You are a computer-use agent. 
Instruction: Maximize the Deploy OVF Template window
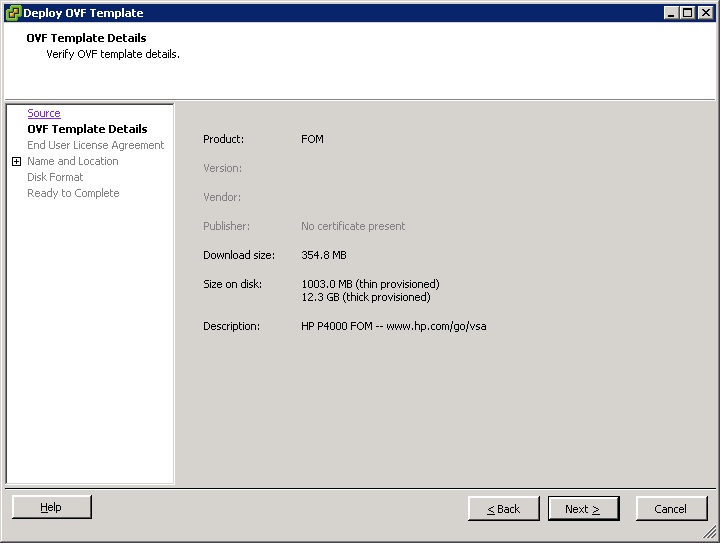click(x=688, y=13)
